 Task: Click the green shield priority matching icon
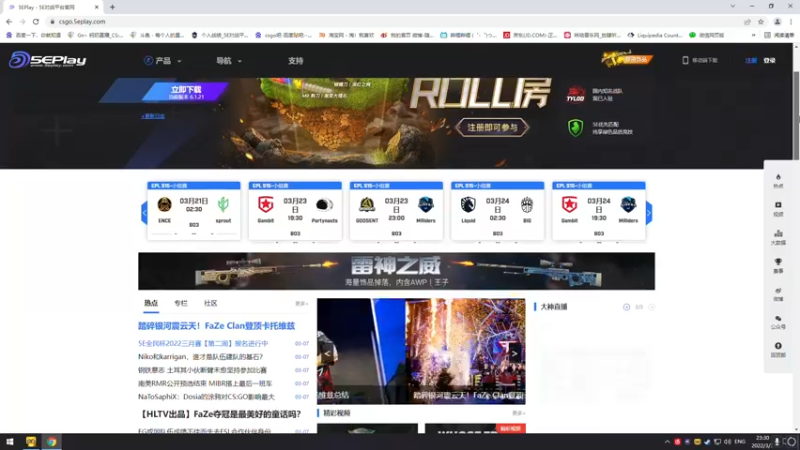(x=576, y=128)
